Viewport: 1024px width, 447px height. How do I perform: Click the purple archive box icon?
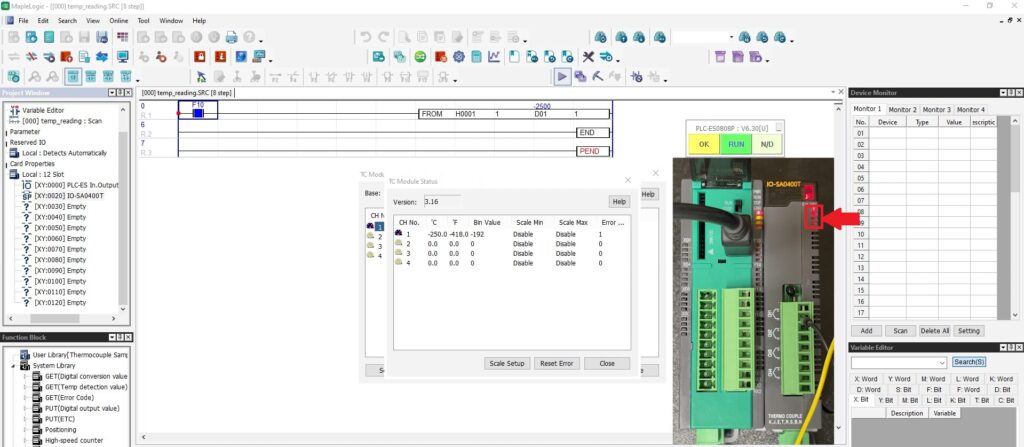[x=720, y=57]
